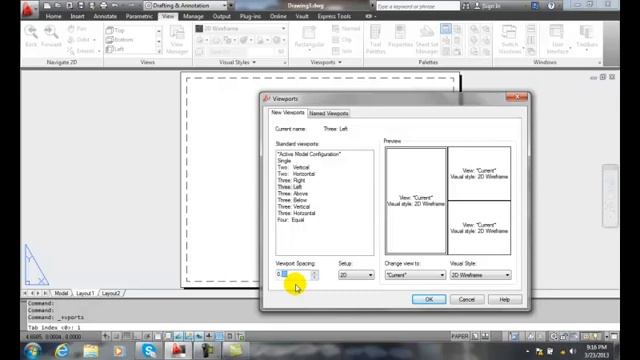Open the Properties palette

pos(400,37)
